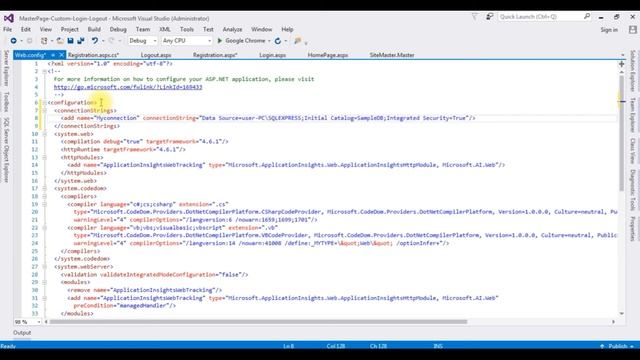Open the Navigate Backward history dropdown arrow

click(21, 41)
